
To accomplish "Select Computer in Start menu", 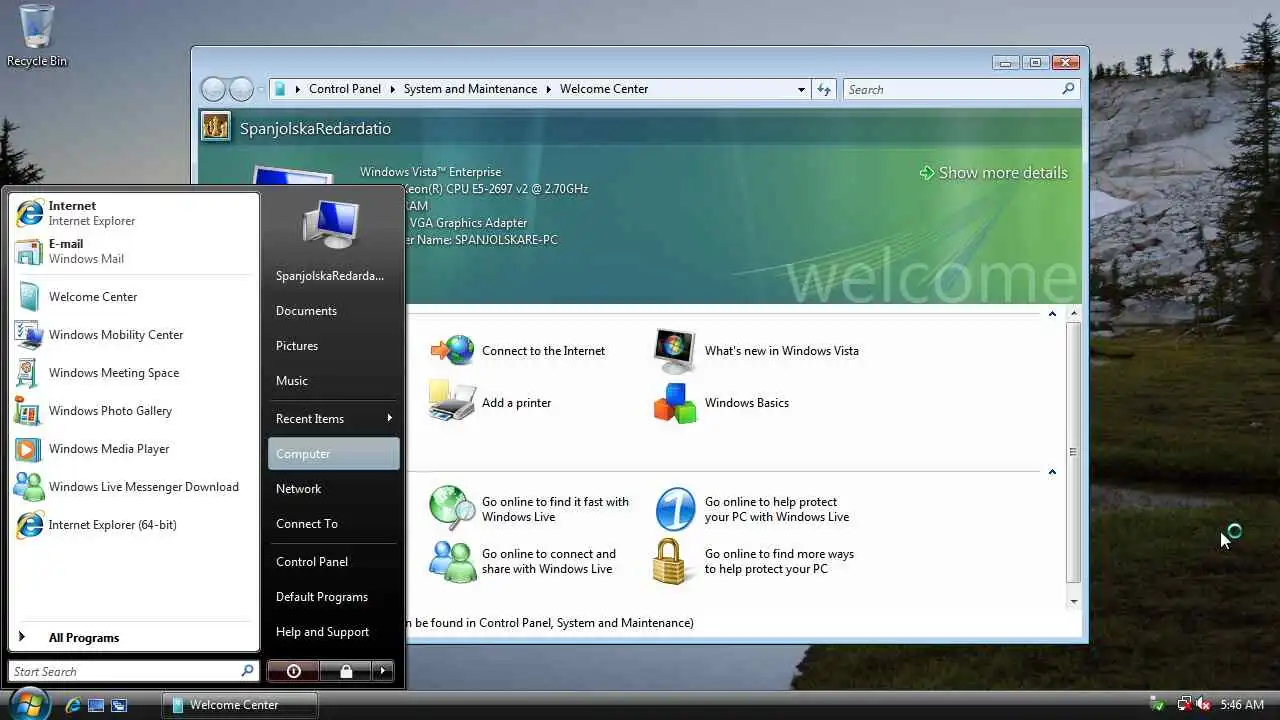I will pyautogui.click(x=334, y=453).
